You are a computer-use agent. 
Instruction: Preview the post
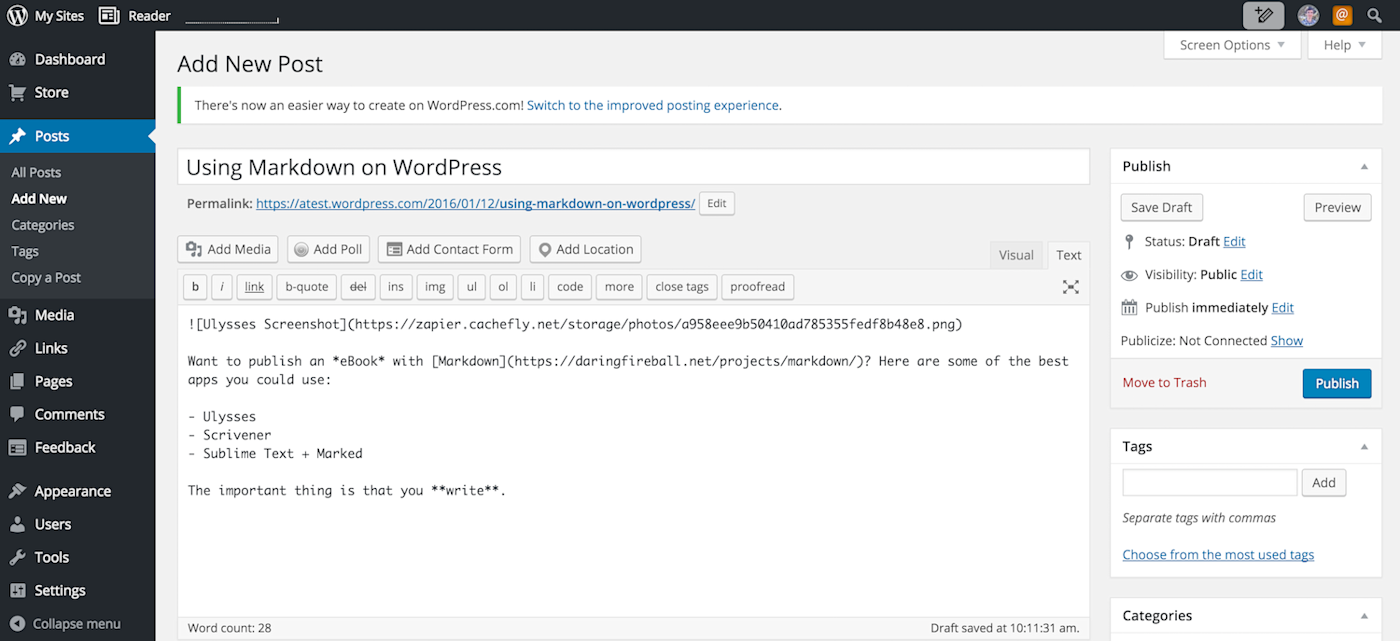1337,207
